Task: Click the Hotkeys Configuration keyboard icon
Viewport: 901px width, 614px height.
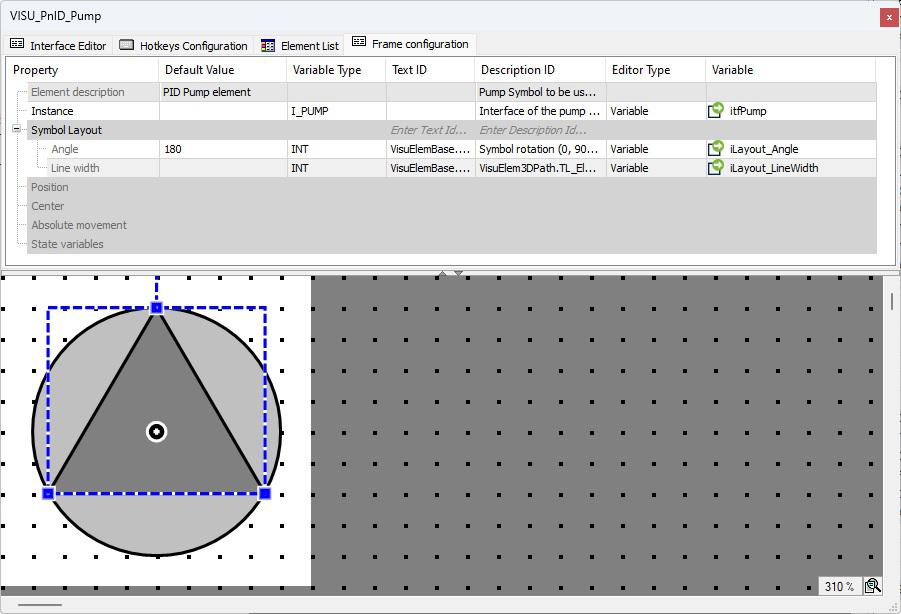Action: point(127,44)
